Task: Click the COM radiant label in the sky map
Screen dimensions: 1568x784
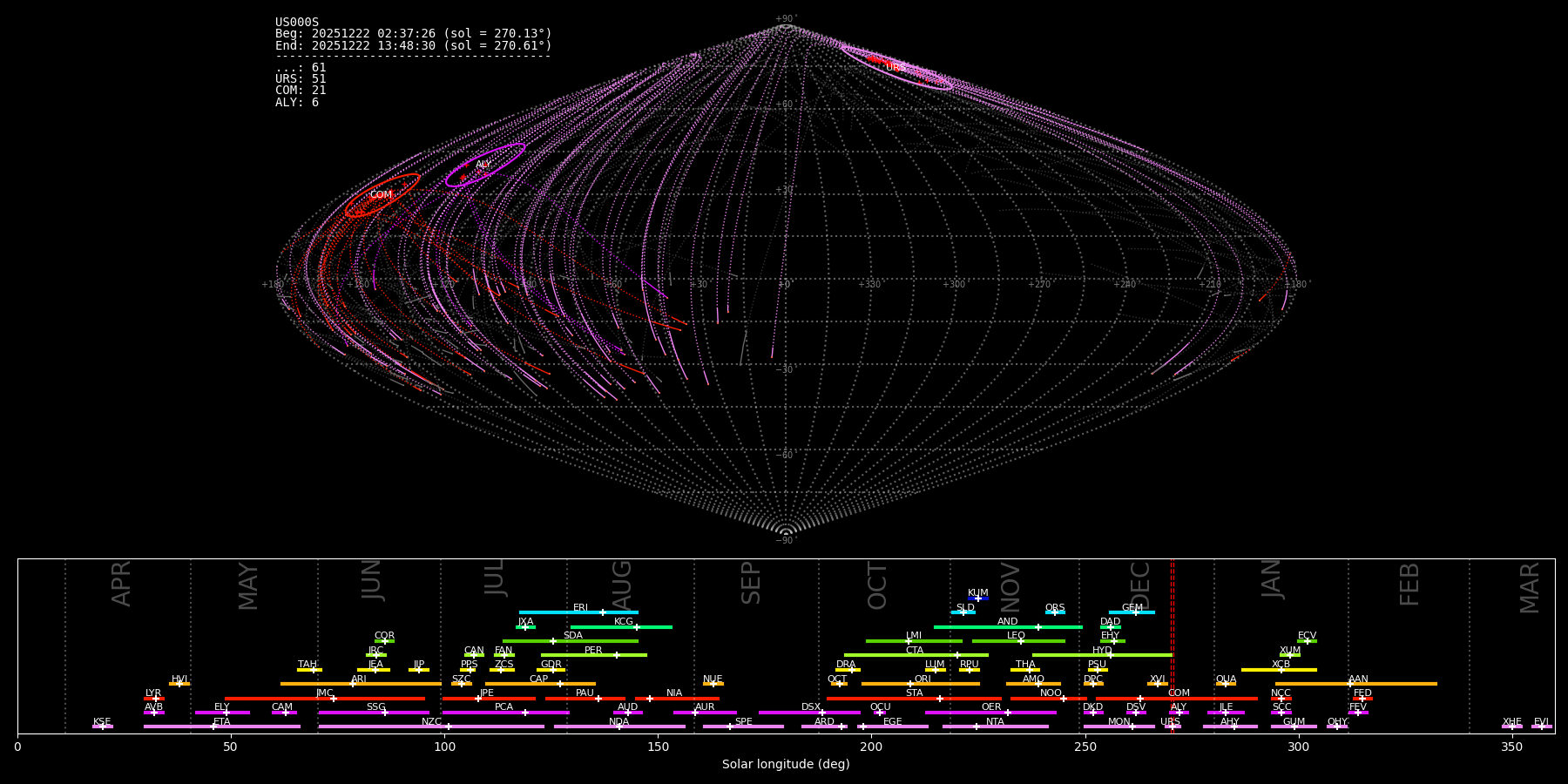Action: [381, 195]
